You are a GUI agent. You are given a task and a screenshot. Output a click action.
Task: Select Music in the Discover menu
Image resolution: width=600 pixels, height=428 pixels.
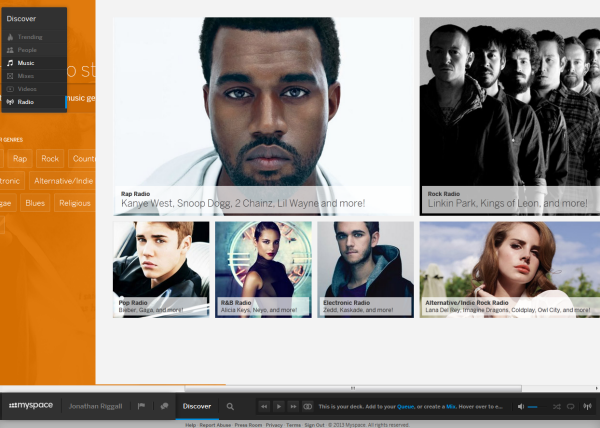(x=27, y=62)
